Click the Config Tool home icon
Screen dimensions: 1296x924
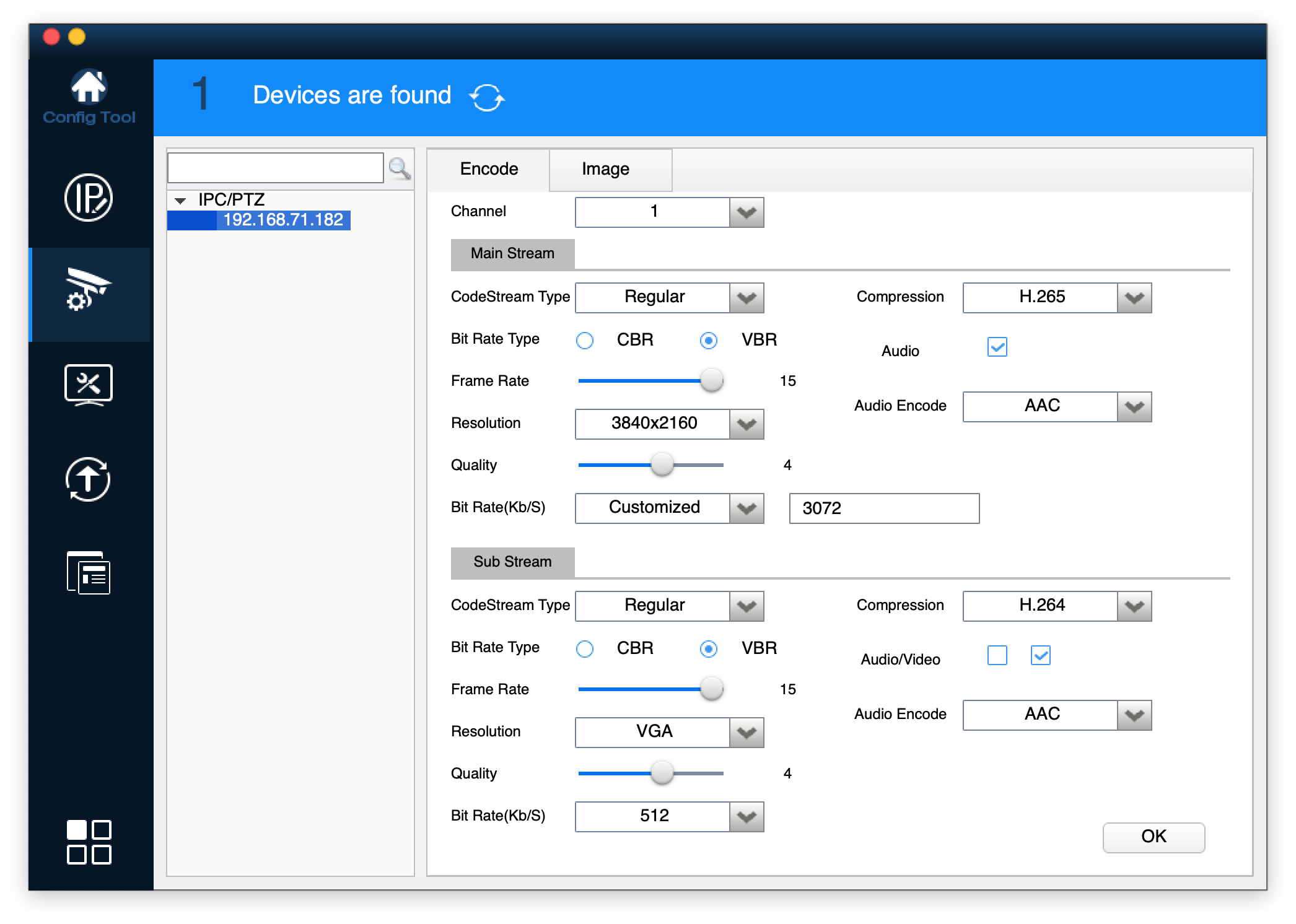[x=89, y=88]
